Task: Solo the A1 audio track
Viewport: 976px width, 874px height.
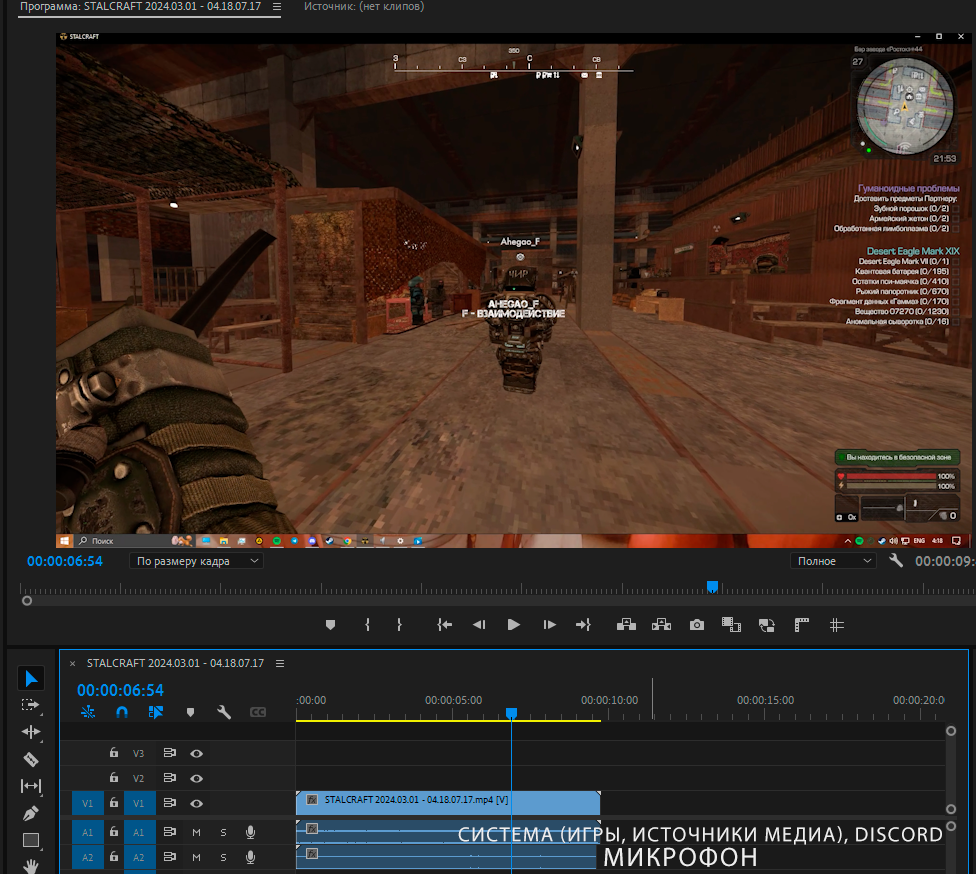Action: pyautogui.click(x=223, y=832)
